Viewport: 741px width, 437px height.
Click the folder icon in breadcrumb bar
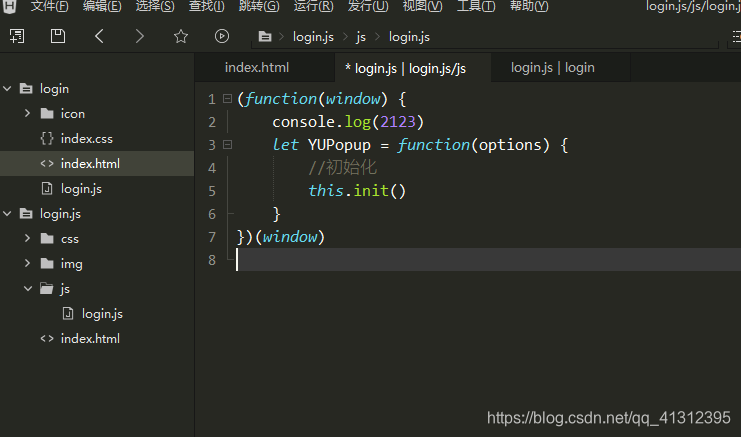click(265, 36)
